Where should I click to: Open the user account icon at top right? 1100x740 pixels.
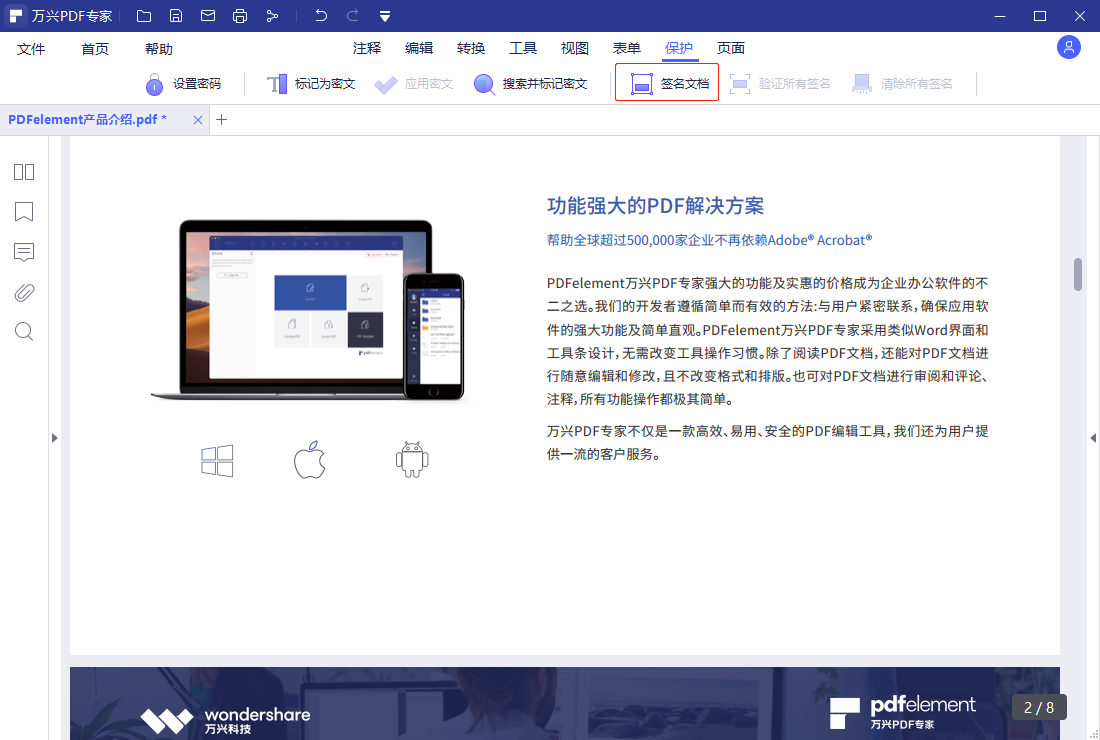pos(1068,47)
